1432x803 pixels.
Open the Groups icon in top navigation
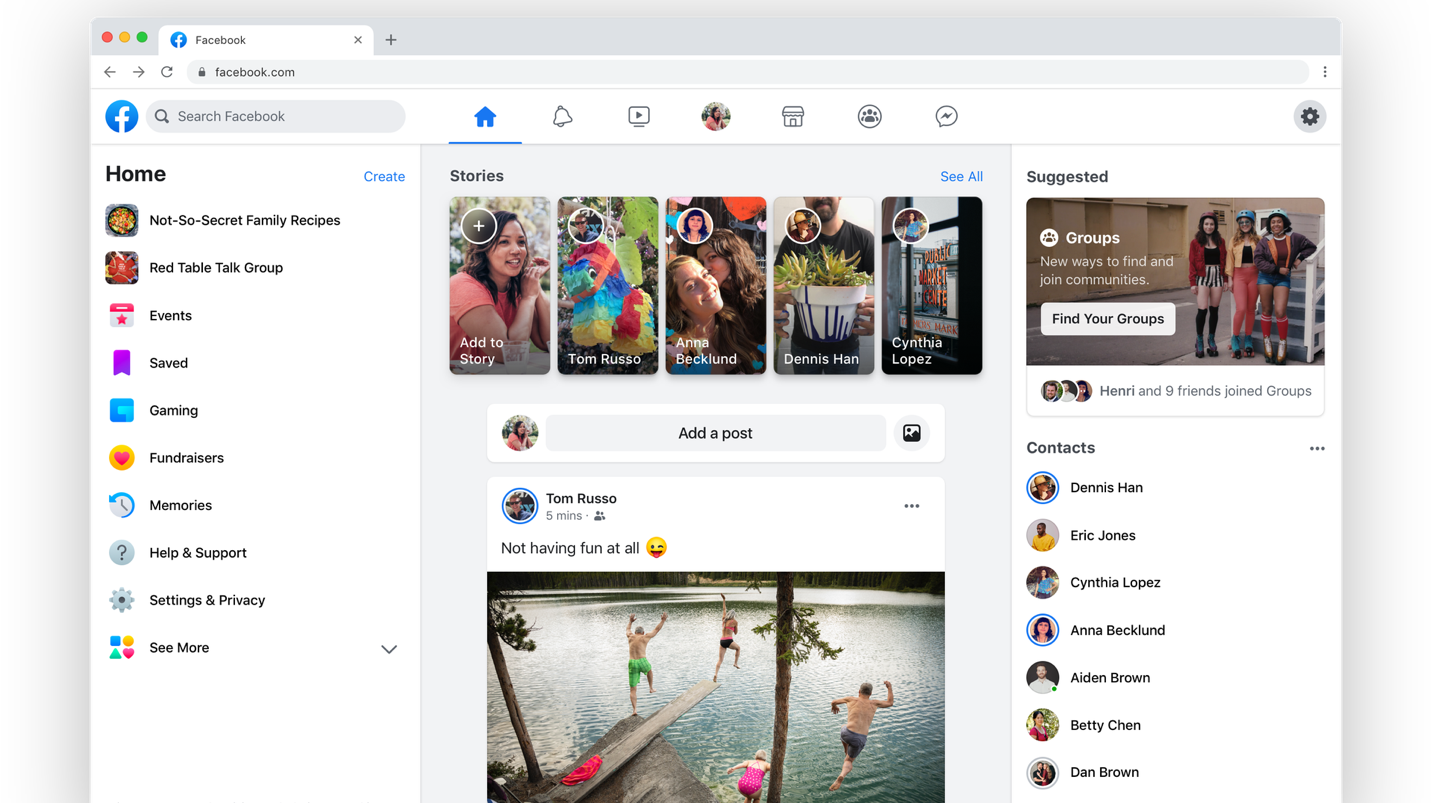(870, 116)
